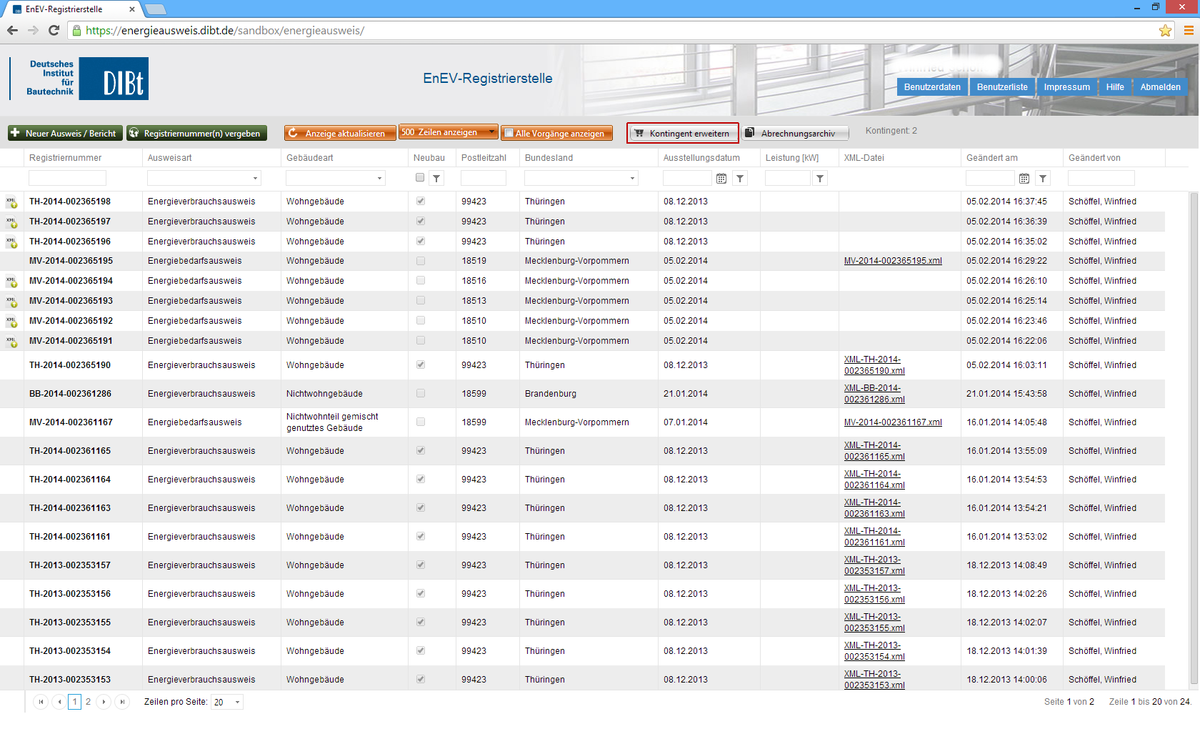Click the Kontingent erweitern button
The image size is (1200, 729).
[x=683, y=133]
